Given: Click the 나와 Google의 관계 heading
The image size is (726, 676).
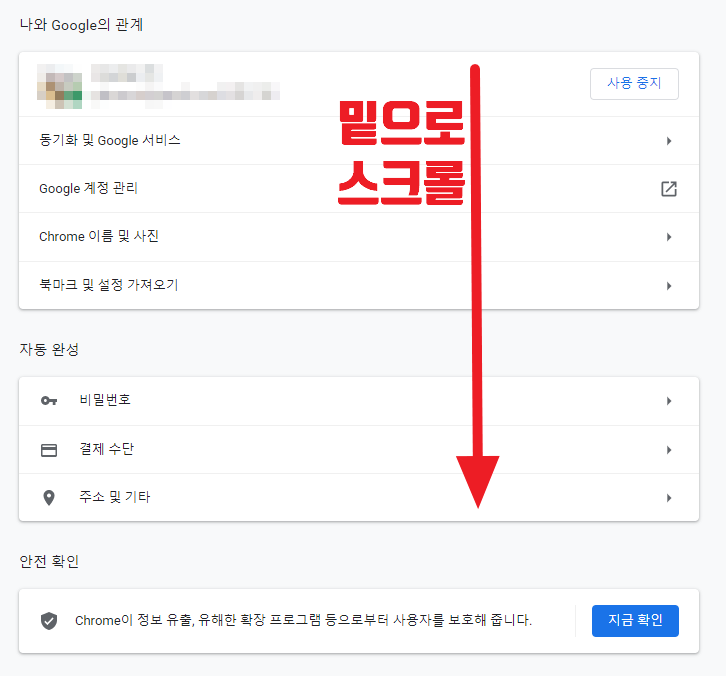Looking at the screenshot, I should click(x=81, y=25).
